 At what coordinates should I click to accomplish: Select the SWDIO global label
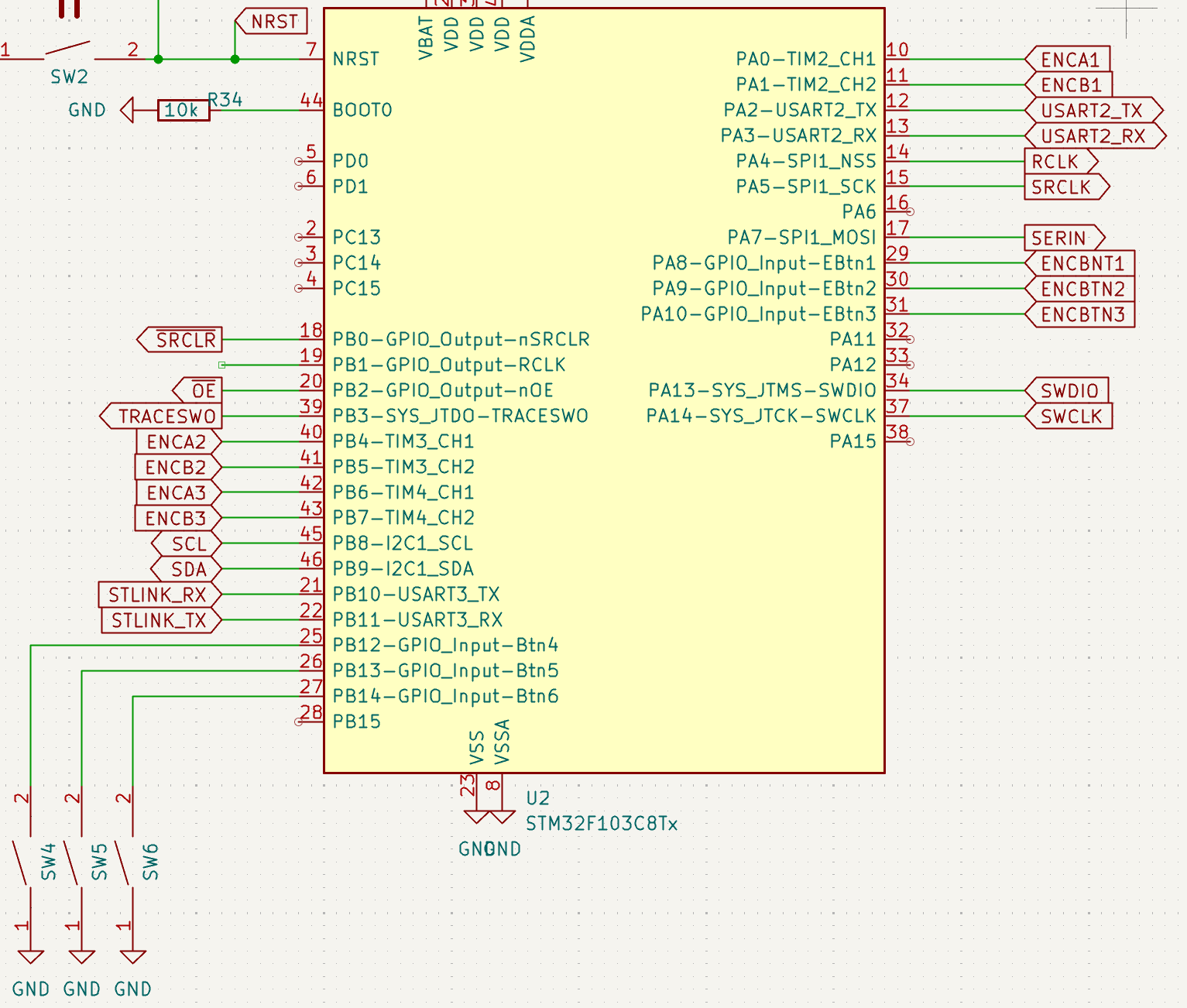(1068, 391)
